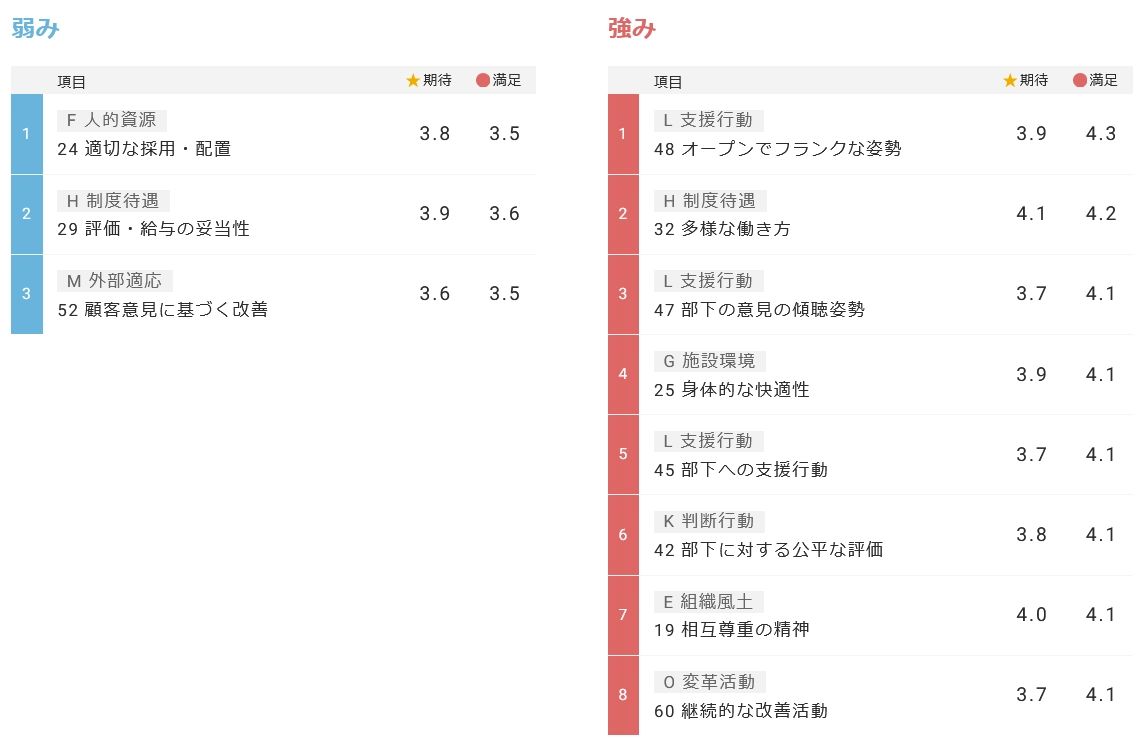Click the yellow star icon in the 強み table header
This screenshot has width=1138, height=743.
[x=1010, y=81]
